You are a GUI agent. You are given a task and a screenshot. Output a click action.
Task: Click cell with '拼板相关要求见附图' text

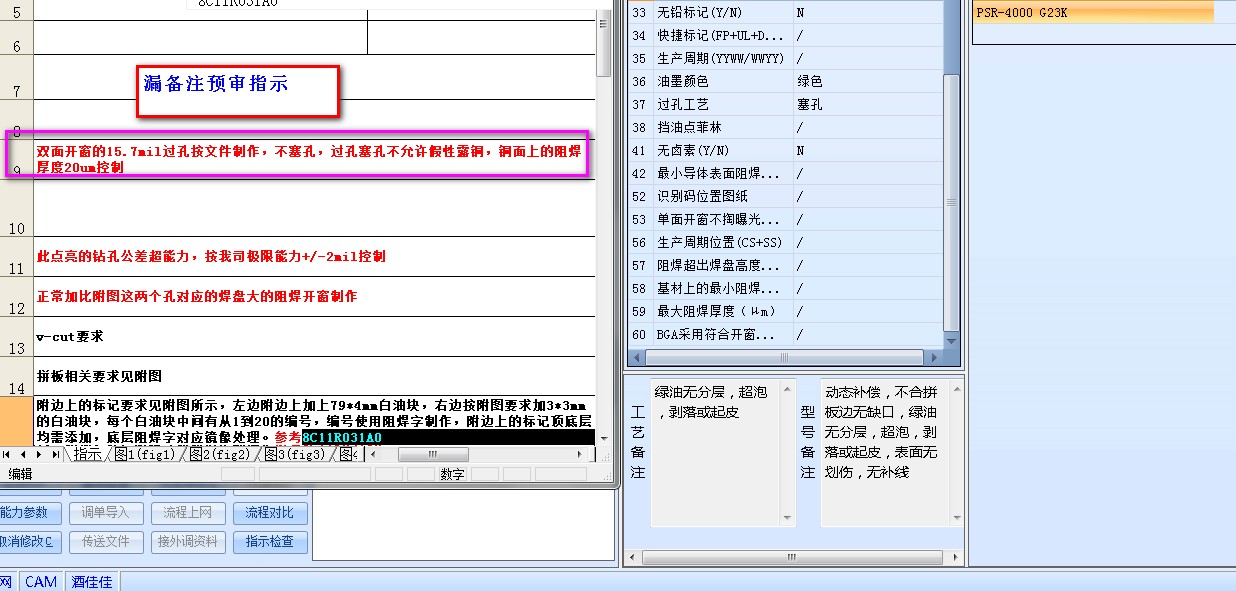pos(314,376)
